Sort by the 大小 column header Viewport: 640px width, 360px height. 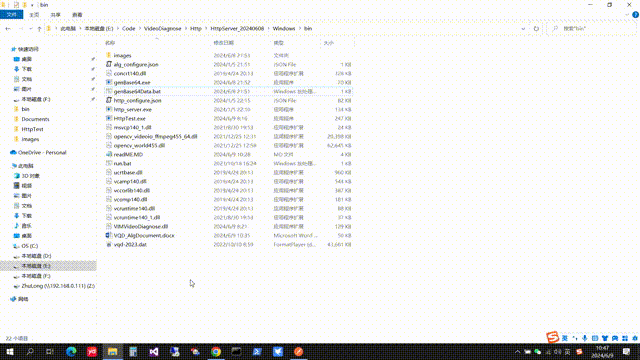pos(329,43)
